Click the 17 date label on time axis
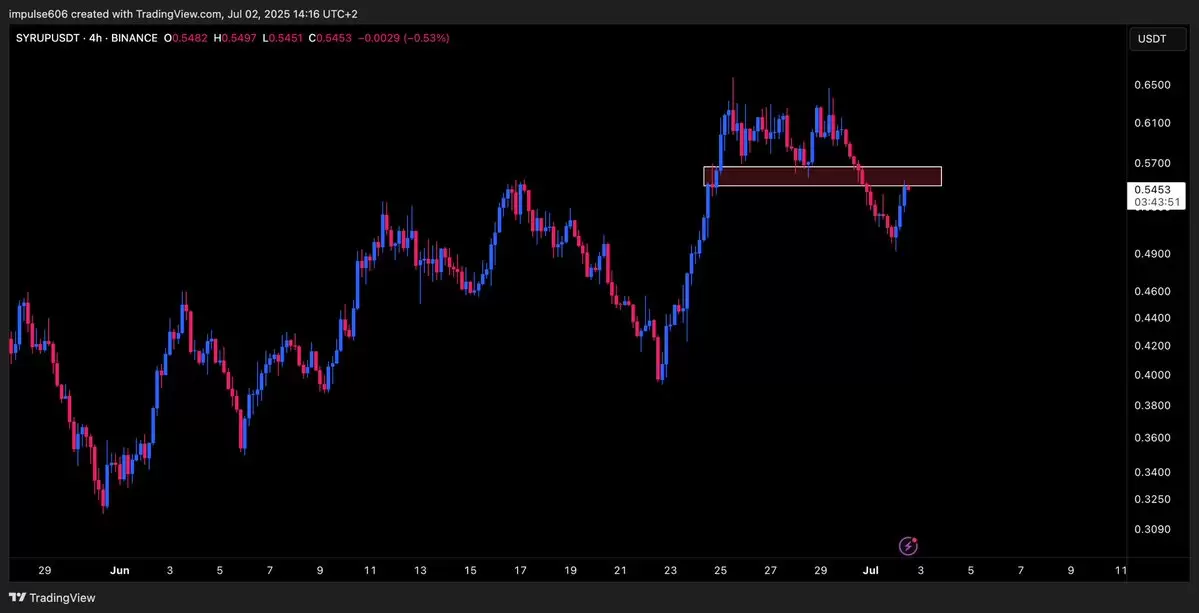 (521, 570)
